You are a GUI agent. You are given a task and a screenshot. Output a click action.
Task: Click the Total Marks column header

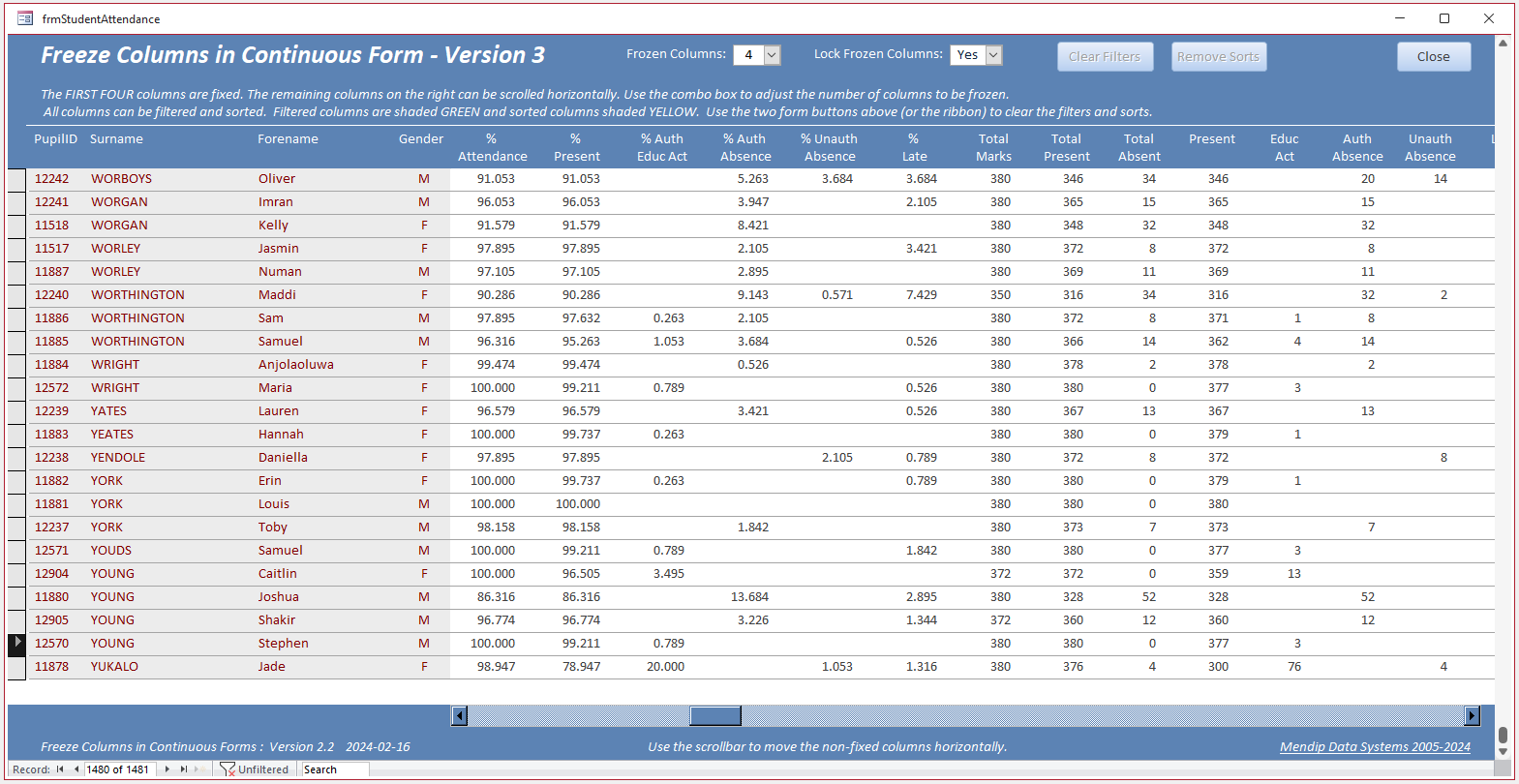[993, 148]
